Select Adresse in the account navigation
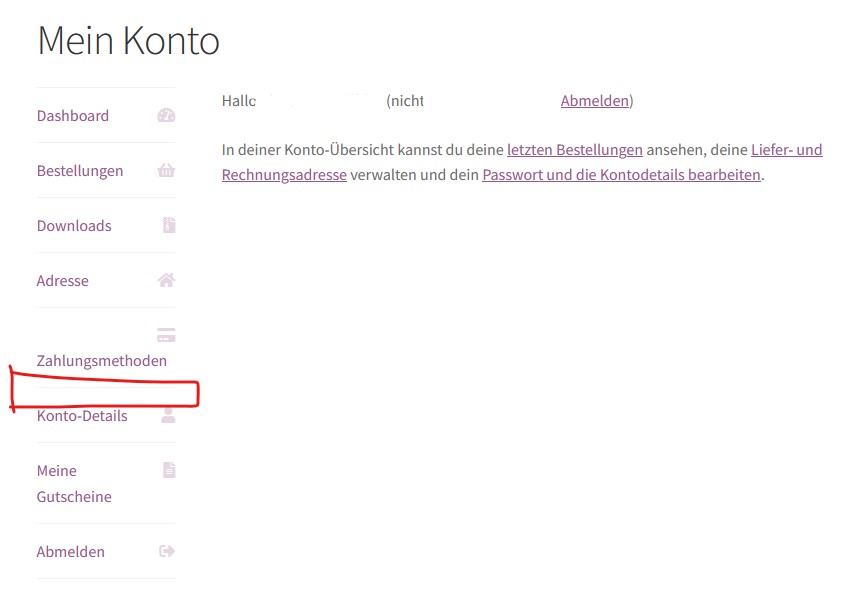This screenshot has height=592, width=849. pyautogui.click(x=63, y=281)
